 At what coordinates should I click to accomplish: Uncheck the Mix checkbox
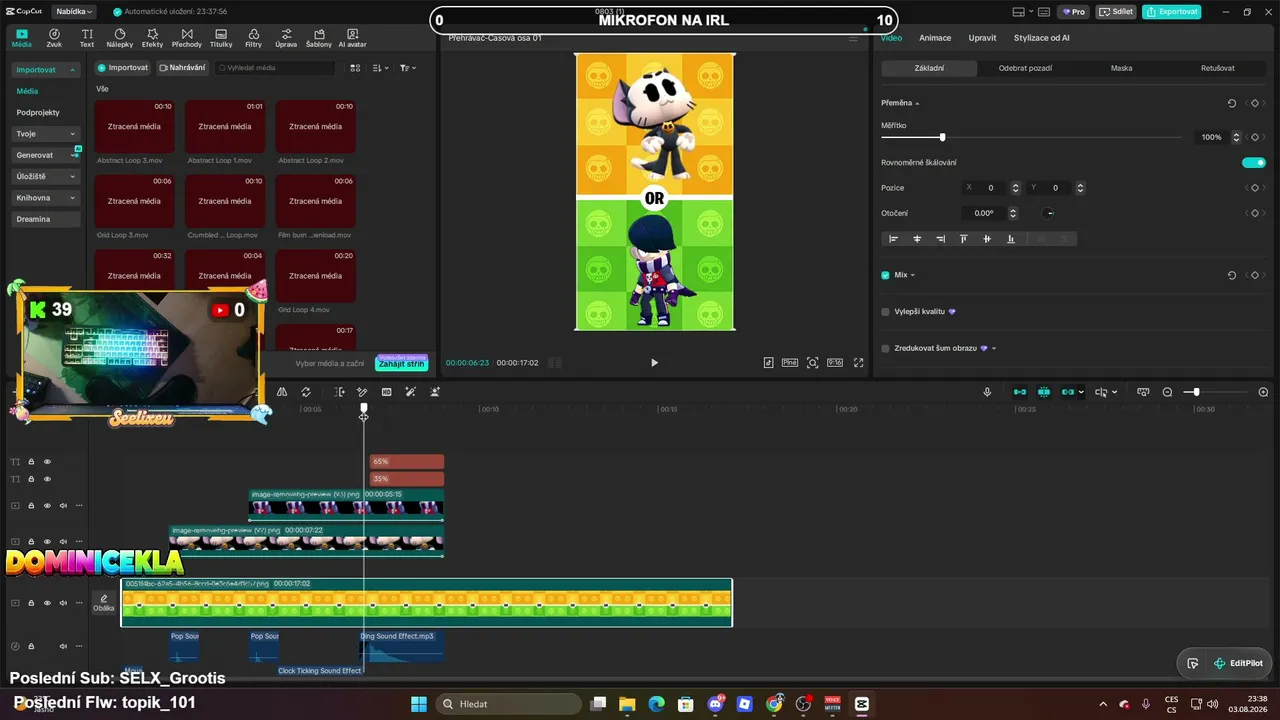[885, 275]
